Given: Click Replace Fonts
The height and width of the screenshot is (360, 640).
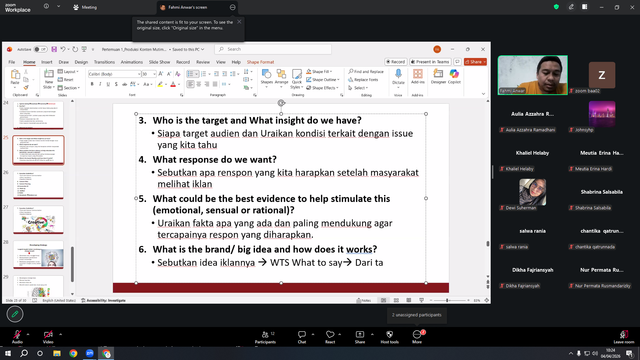Looking at the screenshot, I should coord(363,80).
